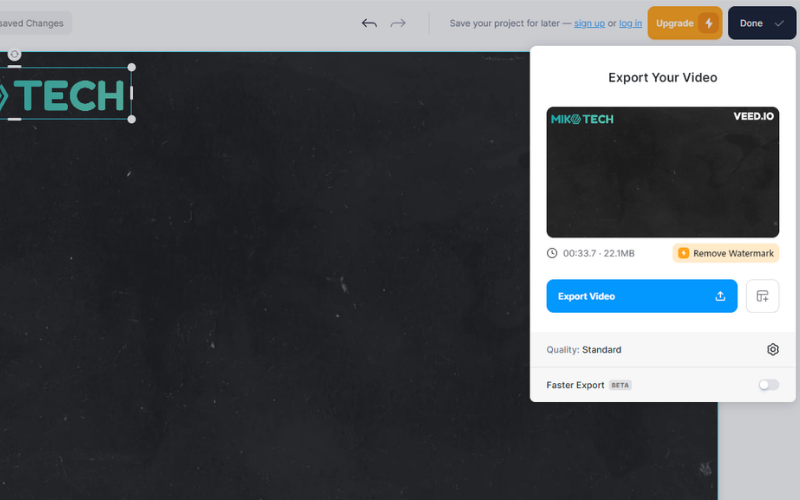Click the Export Your Video heading
Viewport: 800px width, 500px height.
pos(662,78)
